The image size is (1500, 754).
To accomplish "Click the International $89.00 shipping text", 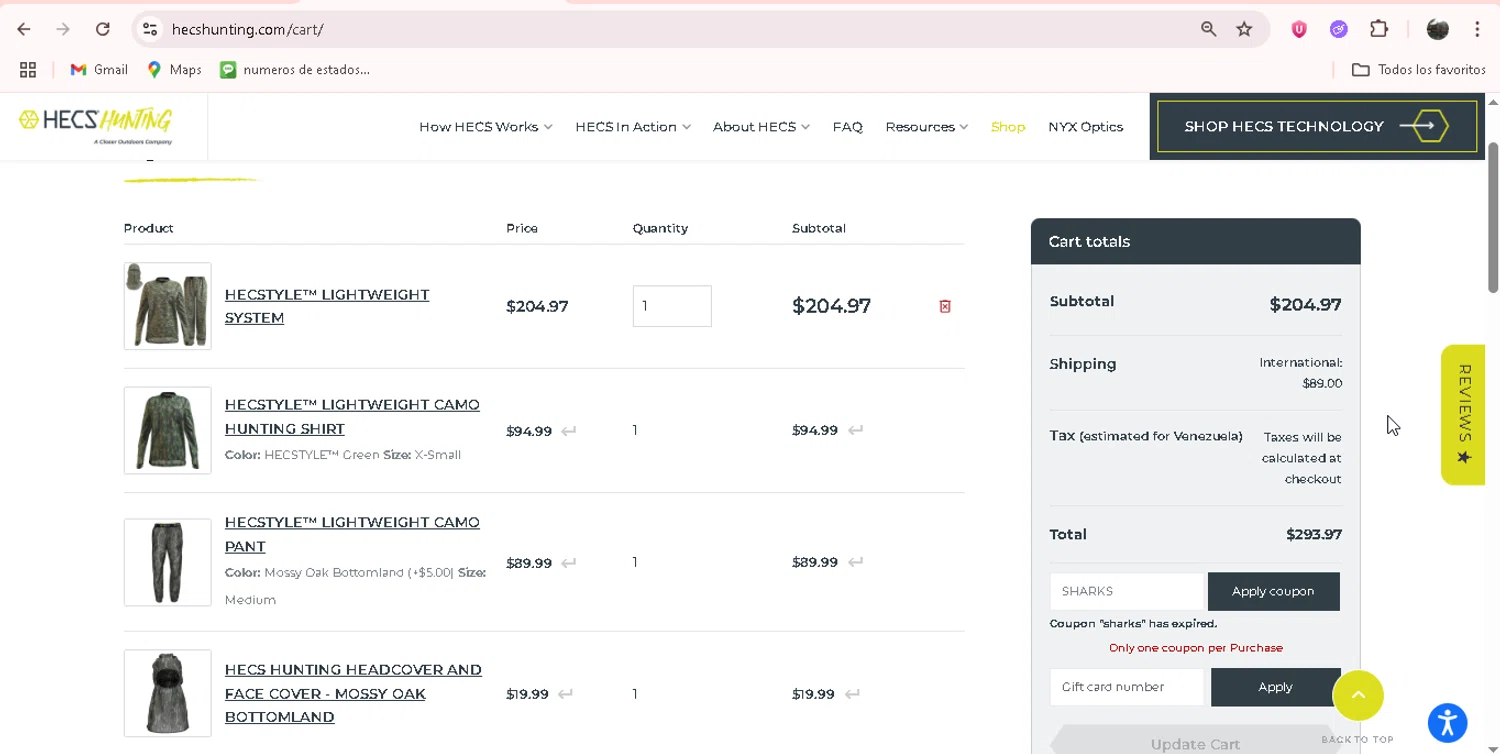I will point(1301,373).
